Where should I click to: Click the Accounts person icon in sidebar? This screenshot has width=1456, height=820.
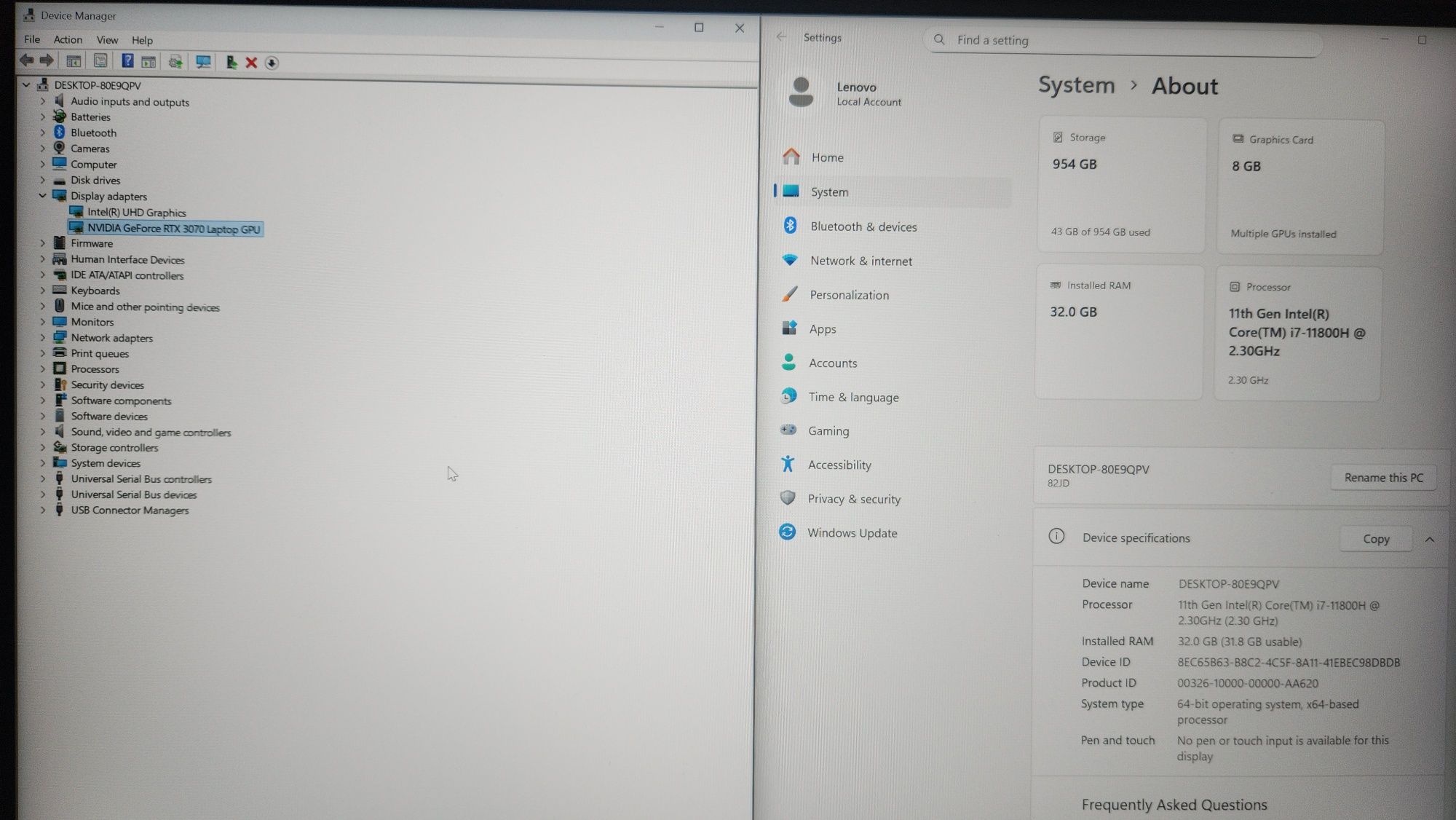[x=788, y=362]
